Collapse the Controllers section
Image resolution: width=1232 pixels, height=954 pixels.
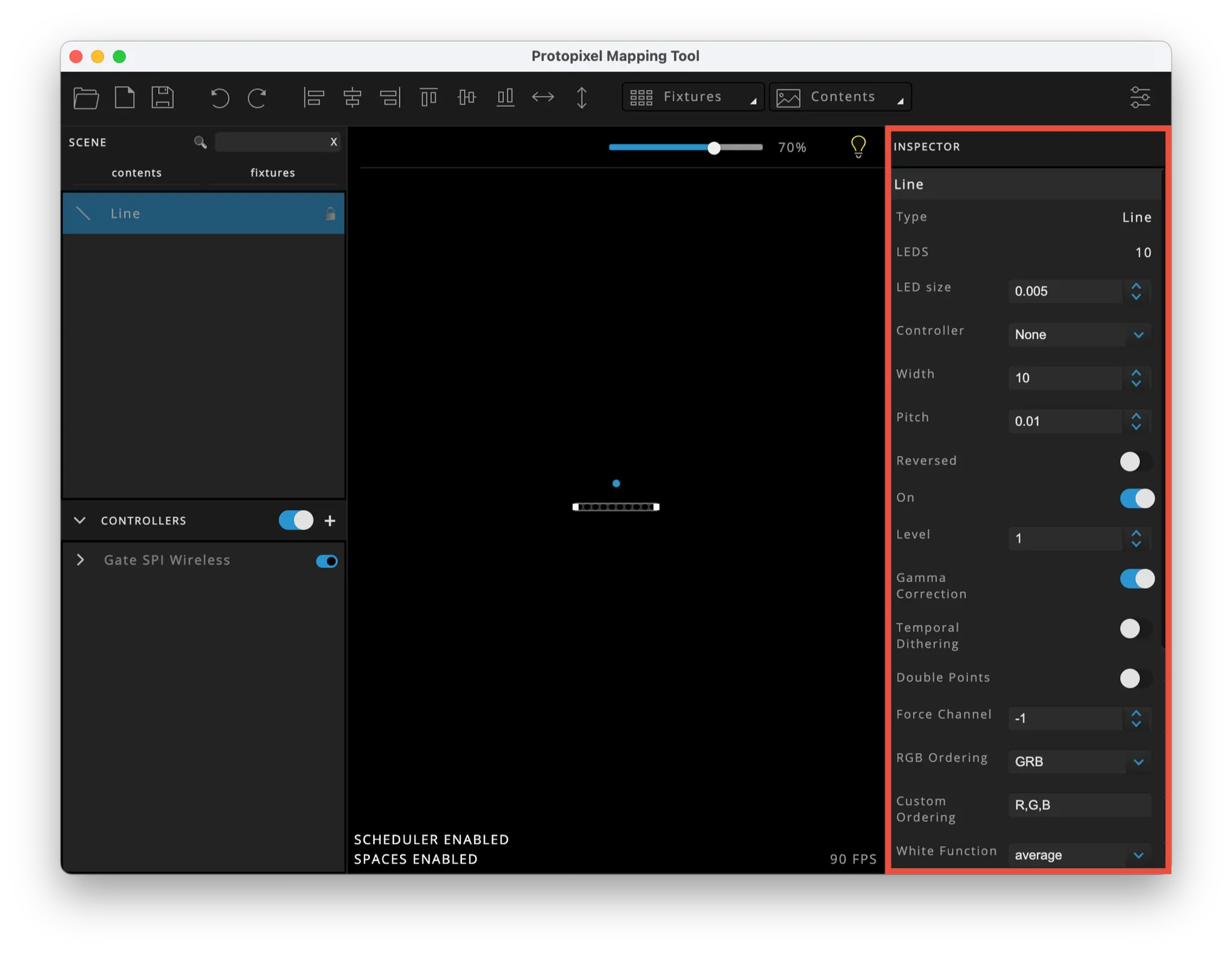point(79,520)
